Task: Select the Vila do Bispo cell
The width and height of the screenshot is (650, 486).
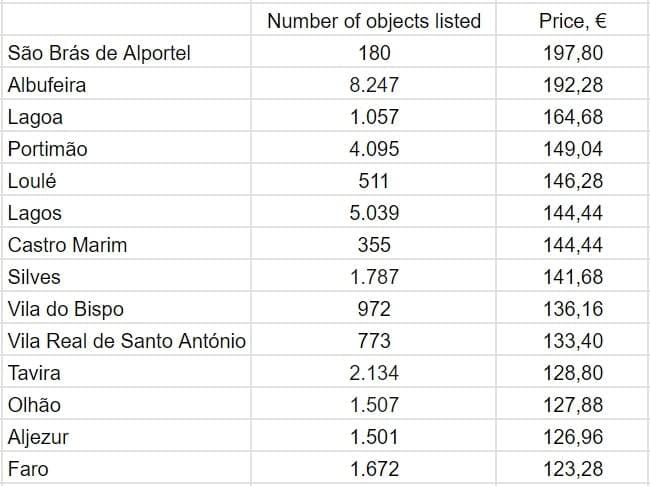Action: pyautogui.click(x=66, y=309)
